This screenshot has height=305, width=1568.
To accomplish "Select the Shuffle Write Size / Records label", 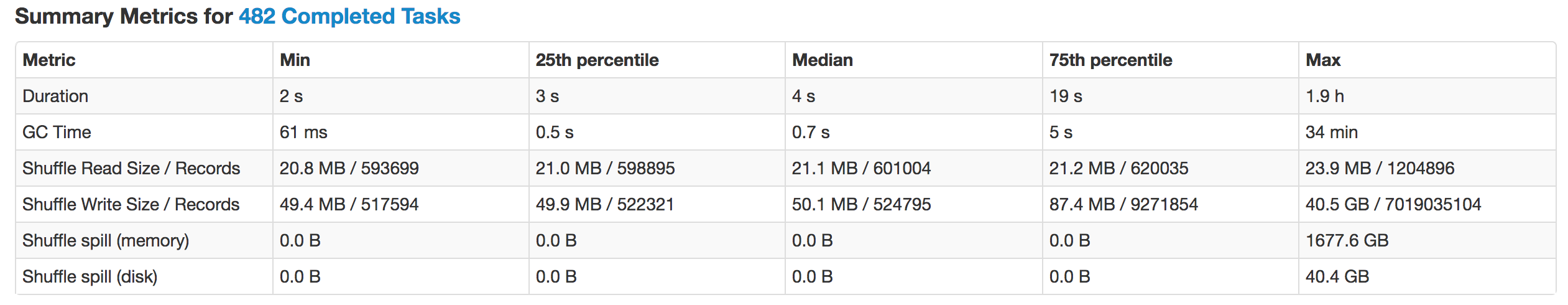I will 131,204.
